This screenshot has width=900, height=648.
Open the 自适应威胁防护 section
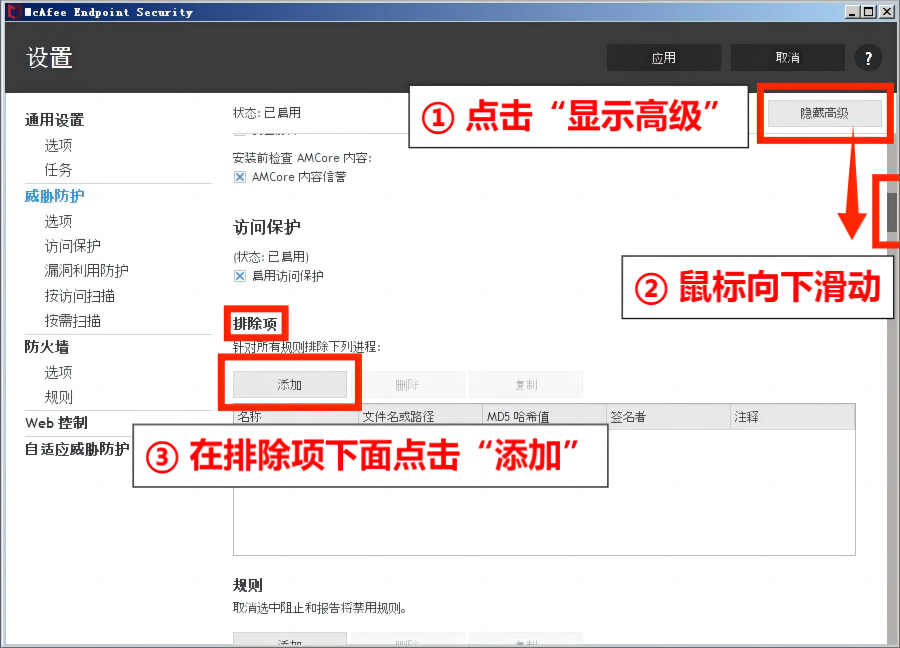pos(77,449)
